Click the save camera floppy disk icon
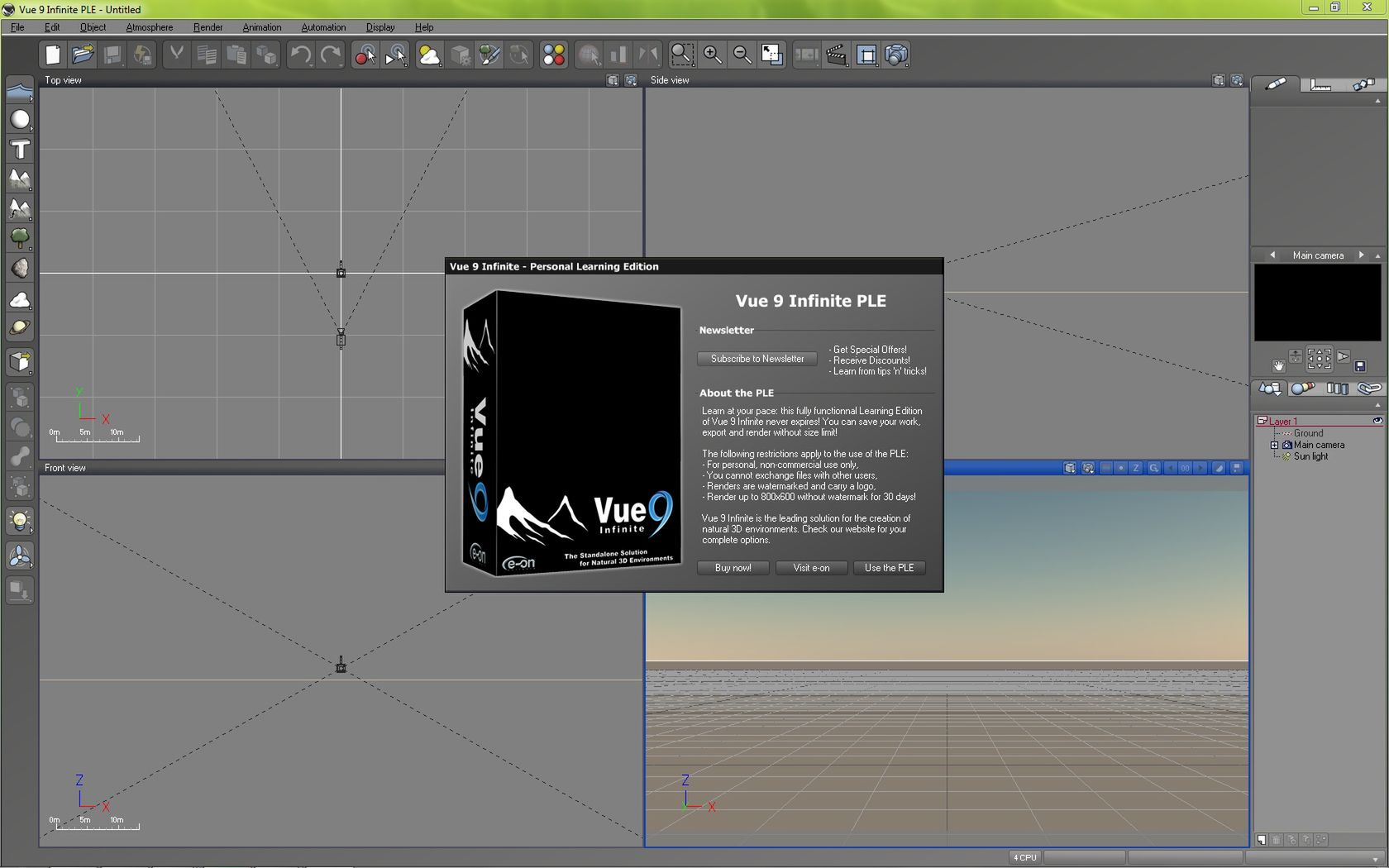This screenshot has width=1389, height=868. tap(1360, 365)
